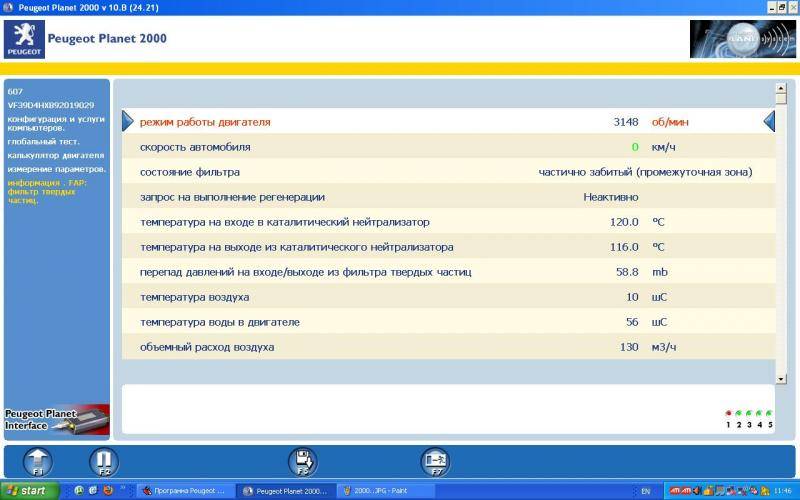This screenshot has width=800, height=500.
Task: Click the Peugeot Planet Interface image
Action: [56, 420]
